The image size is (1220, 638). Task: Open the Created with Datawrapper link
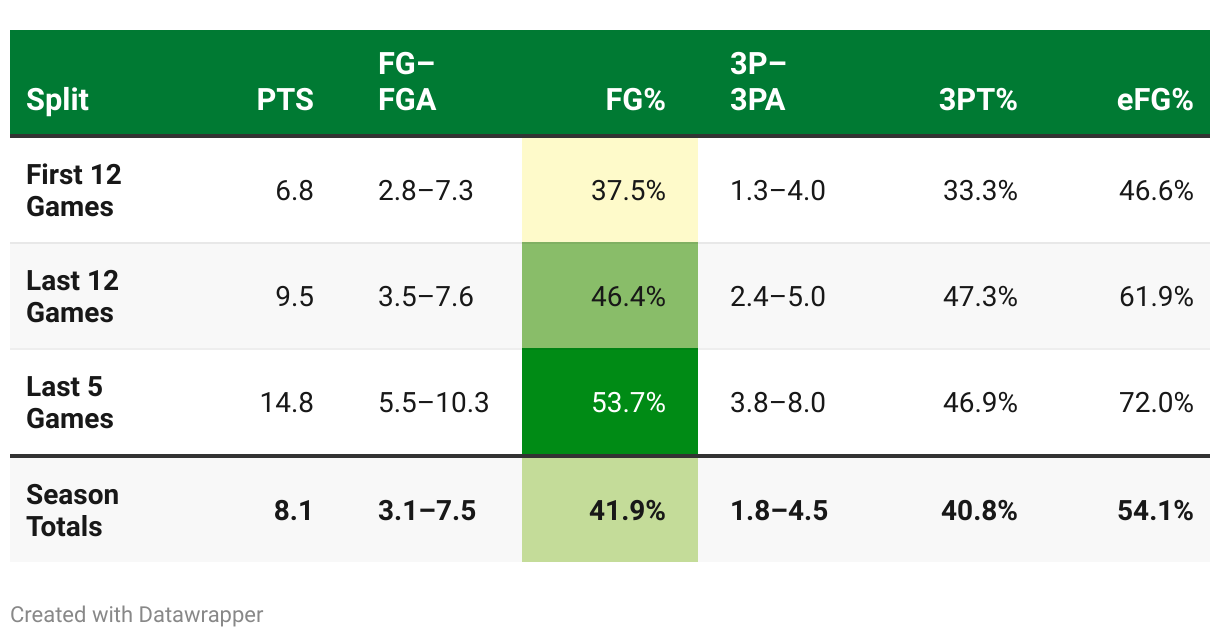pyautogui.click(x=137, y=614)
